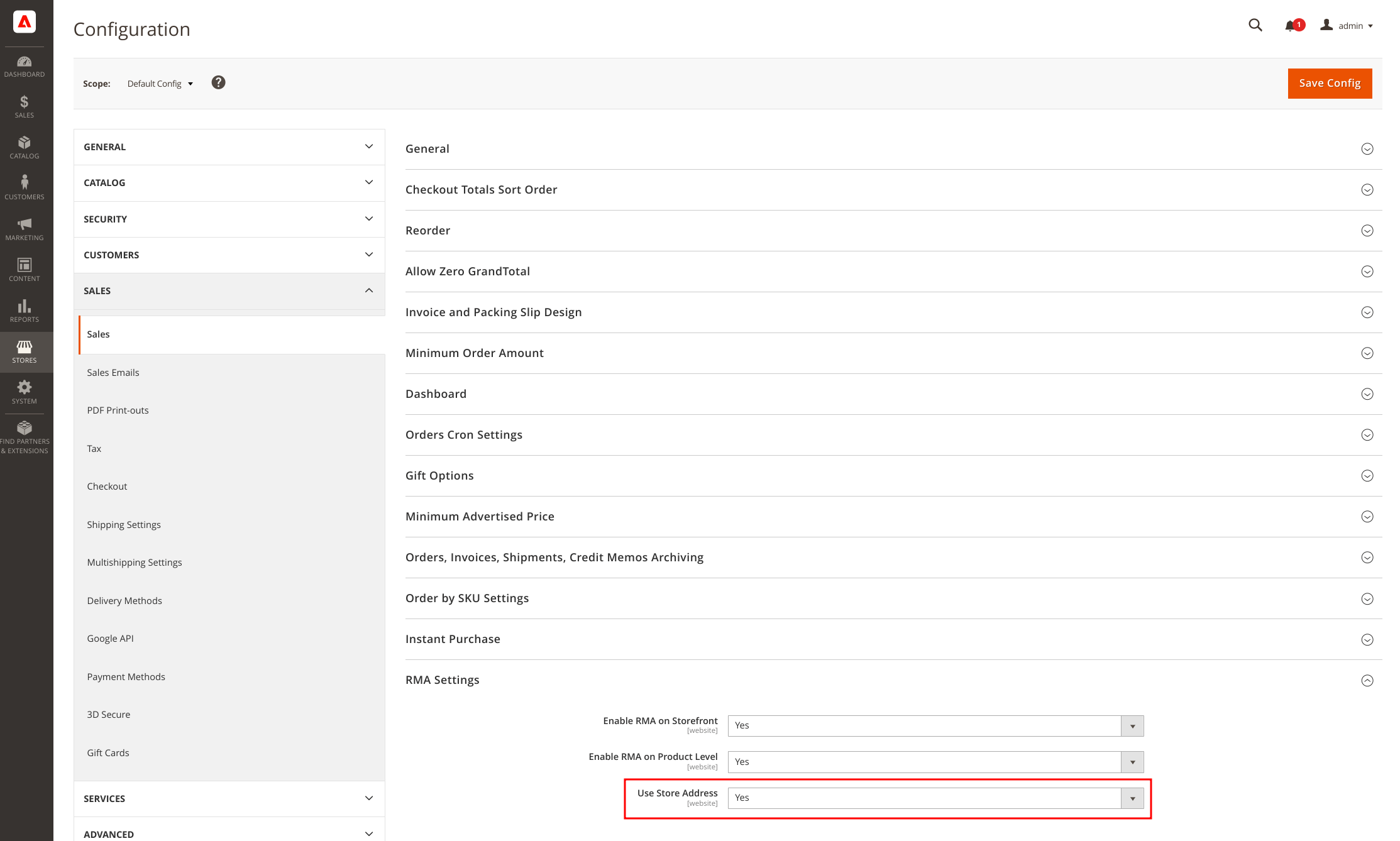Click the scope help question mark icon

(x=218, y=82)
